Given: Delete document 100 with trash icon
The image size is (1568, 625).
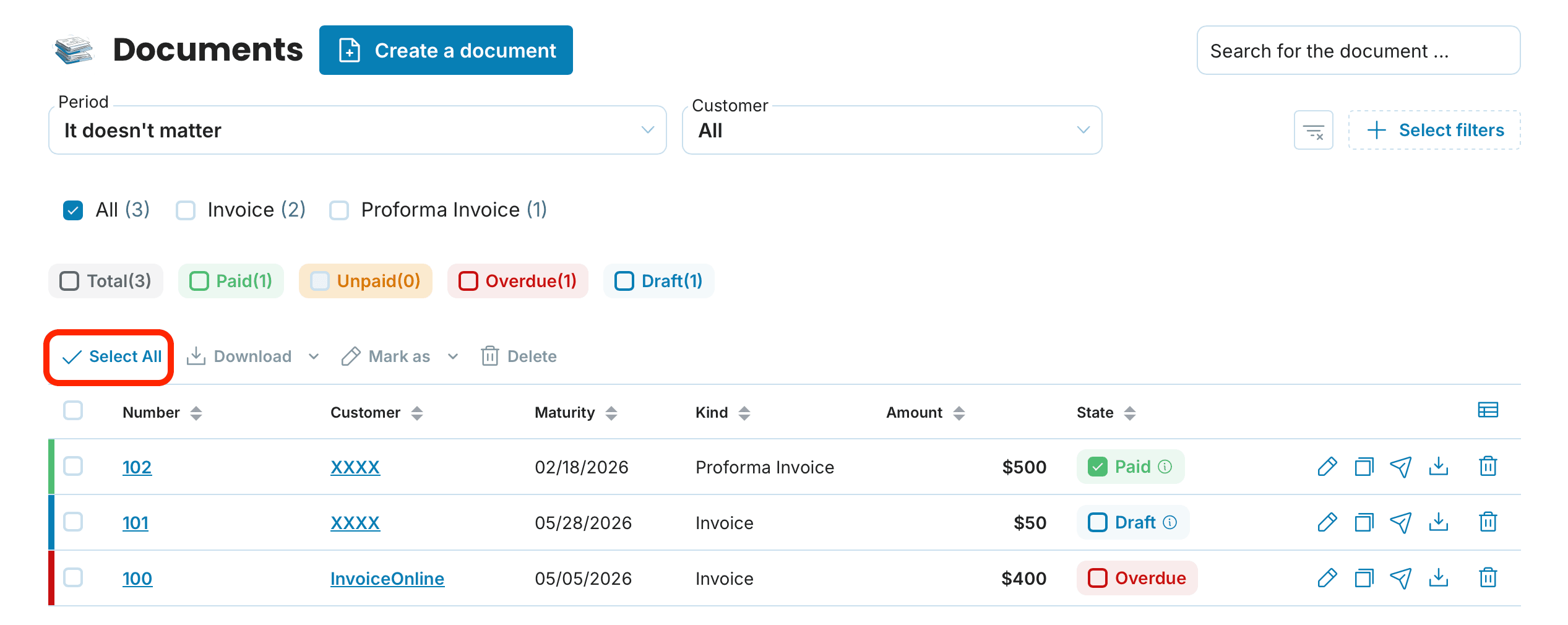Looking at the screenshot, I should 1488,578.
